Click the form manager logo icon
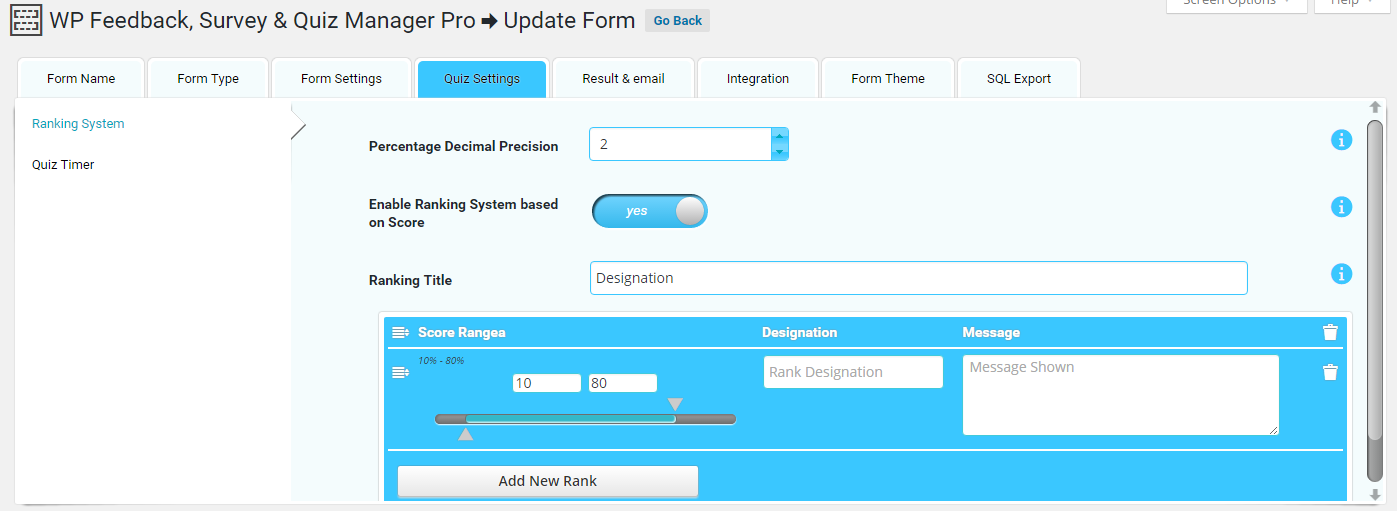Screen dimensions: 1397x511 26,20
